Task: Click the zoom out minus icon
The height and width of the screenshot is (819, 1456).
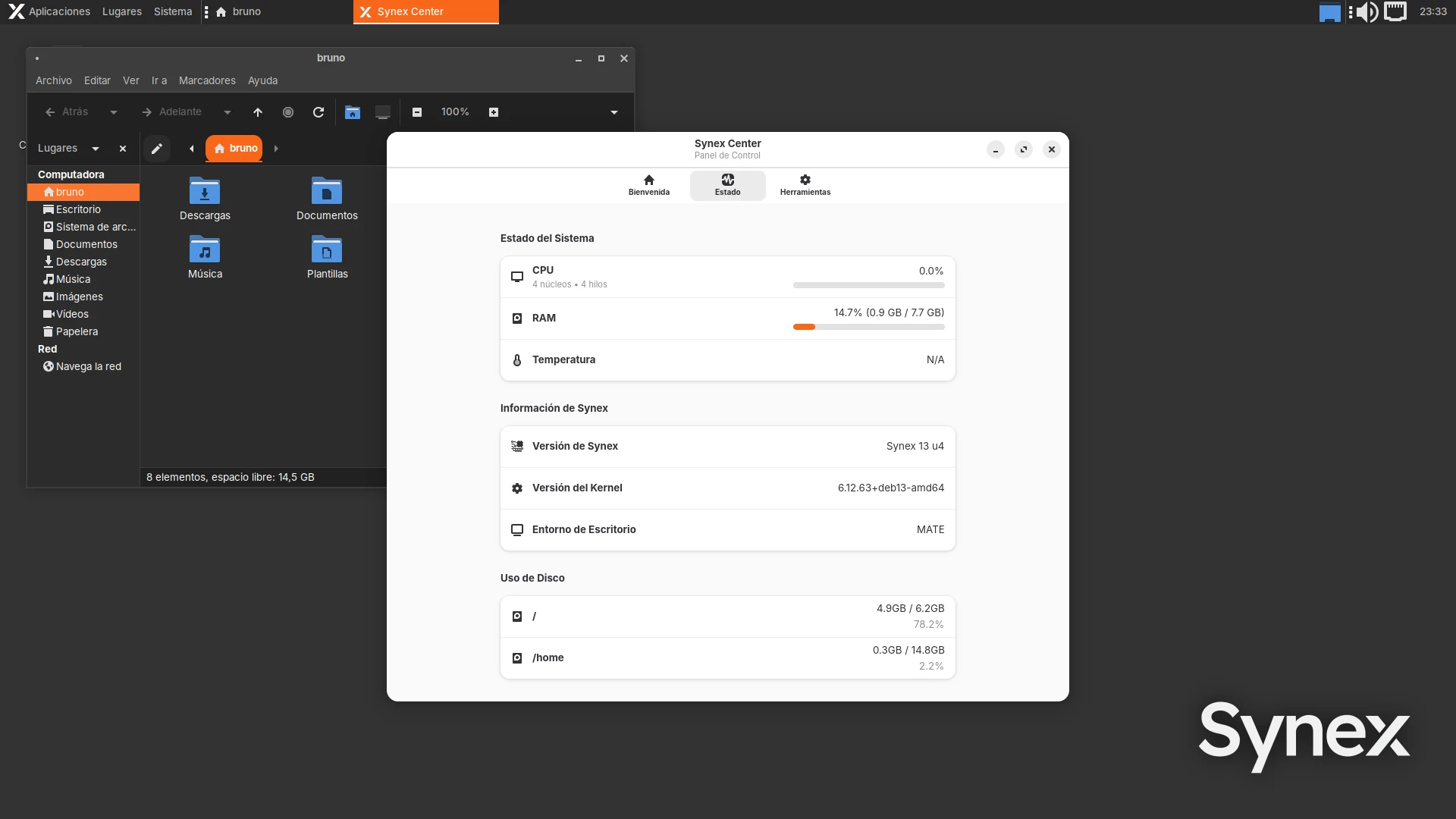Action: 417,112
